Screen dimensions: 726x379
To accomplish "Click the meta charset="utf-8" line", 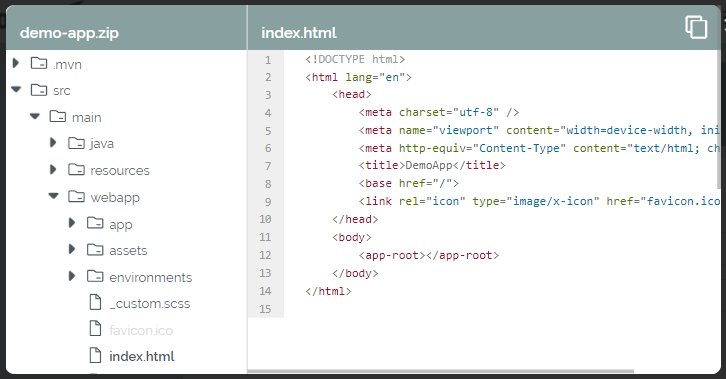I will pyautogui.click(x=439, y=112).
